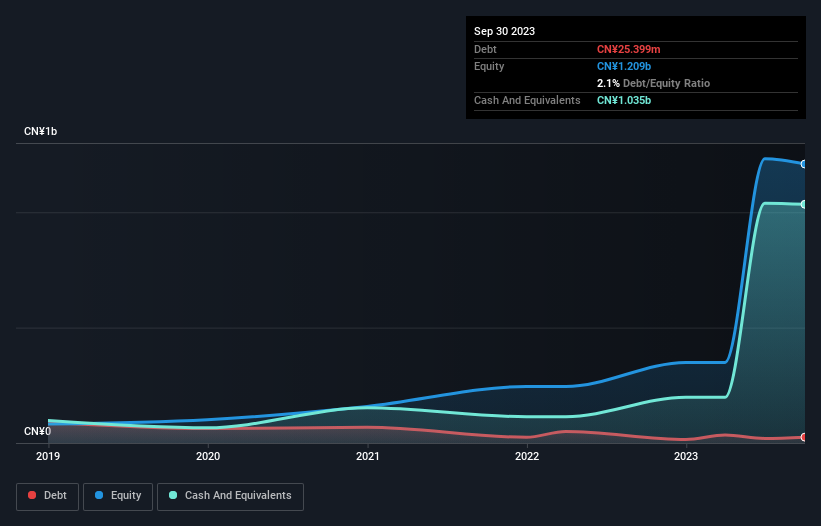Click the Debt end data point

(x=804, y=437)
